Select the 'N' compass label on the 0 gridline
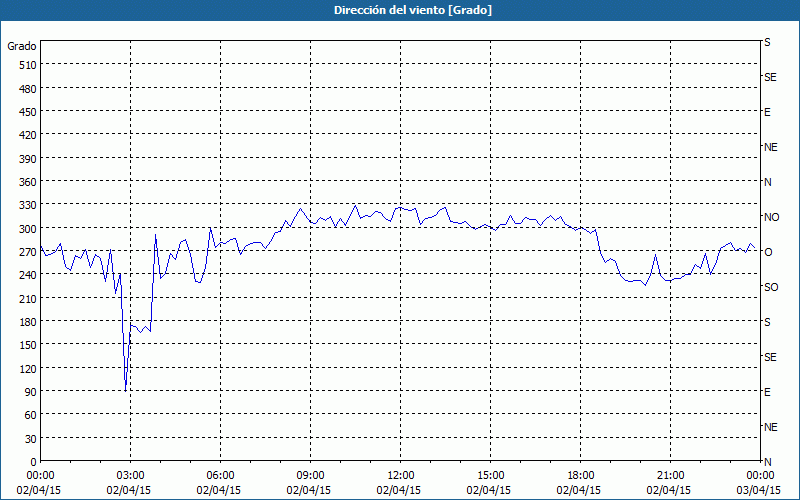The width and height of the screenshot is (800, 500). [767, 462]
